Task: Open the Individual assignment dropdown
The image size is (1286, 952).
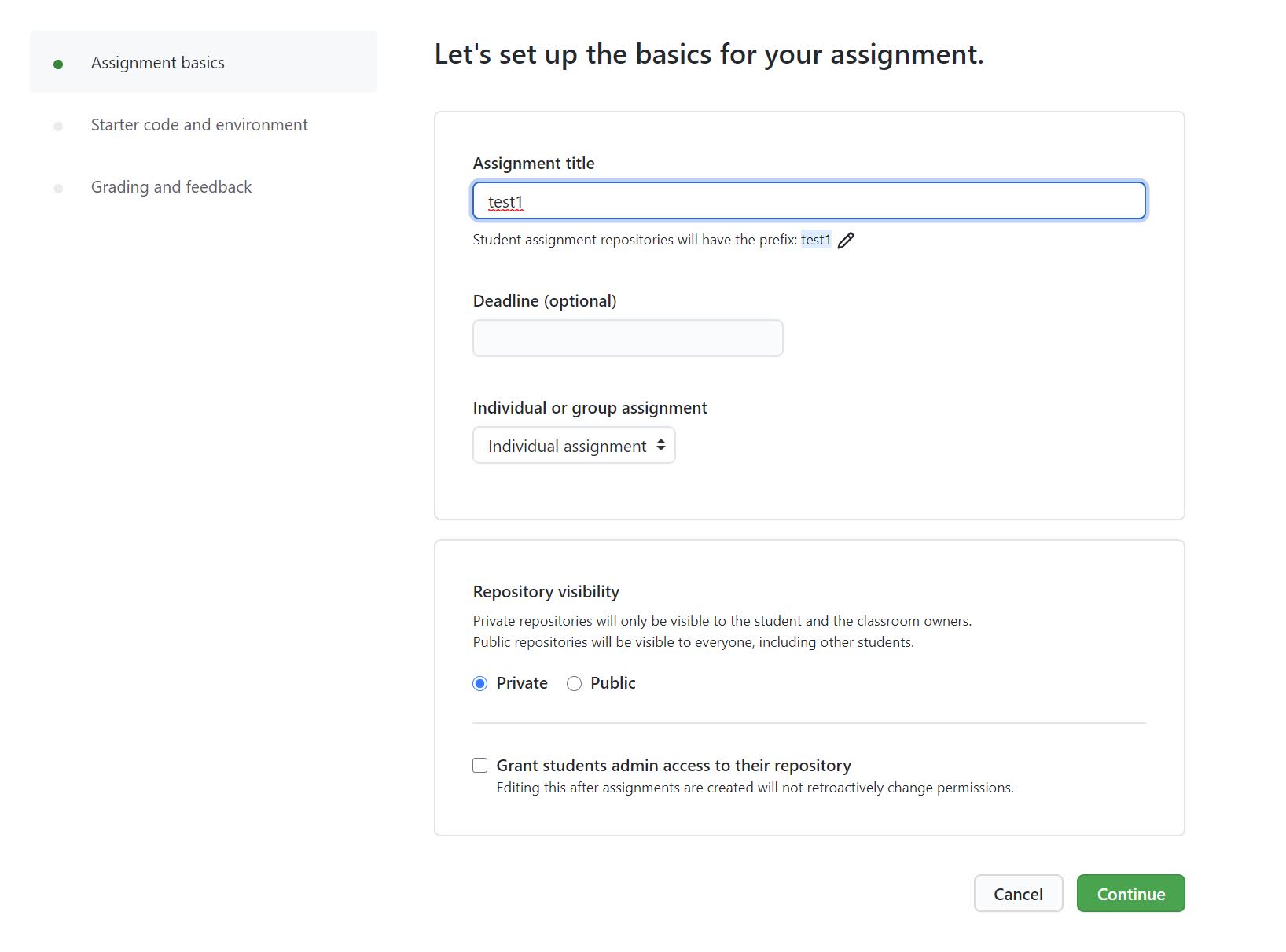Action: 574,446
